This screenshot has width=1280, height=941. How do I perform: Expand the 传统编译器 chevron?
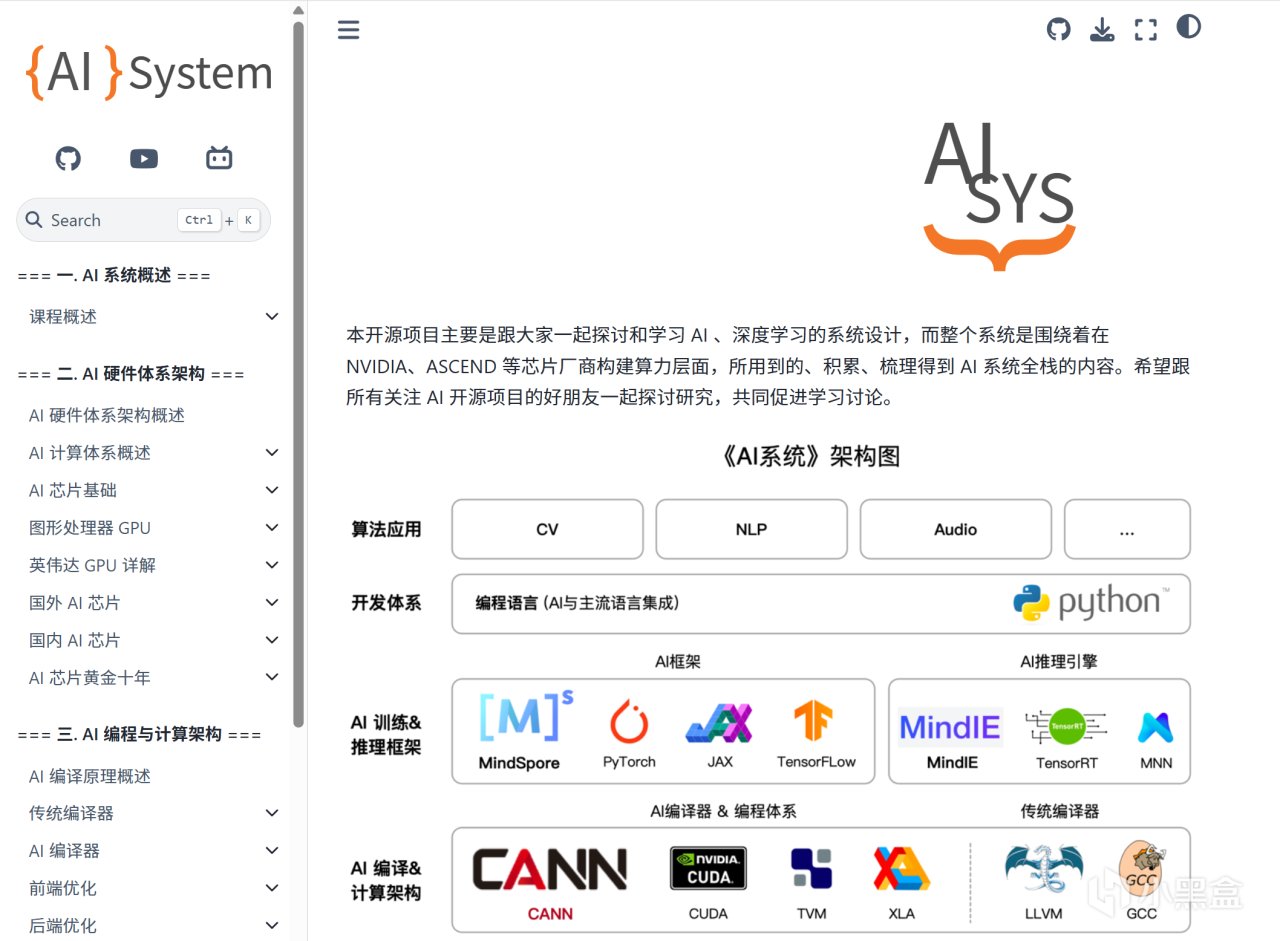click(x=272, y=813)
